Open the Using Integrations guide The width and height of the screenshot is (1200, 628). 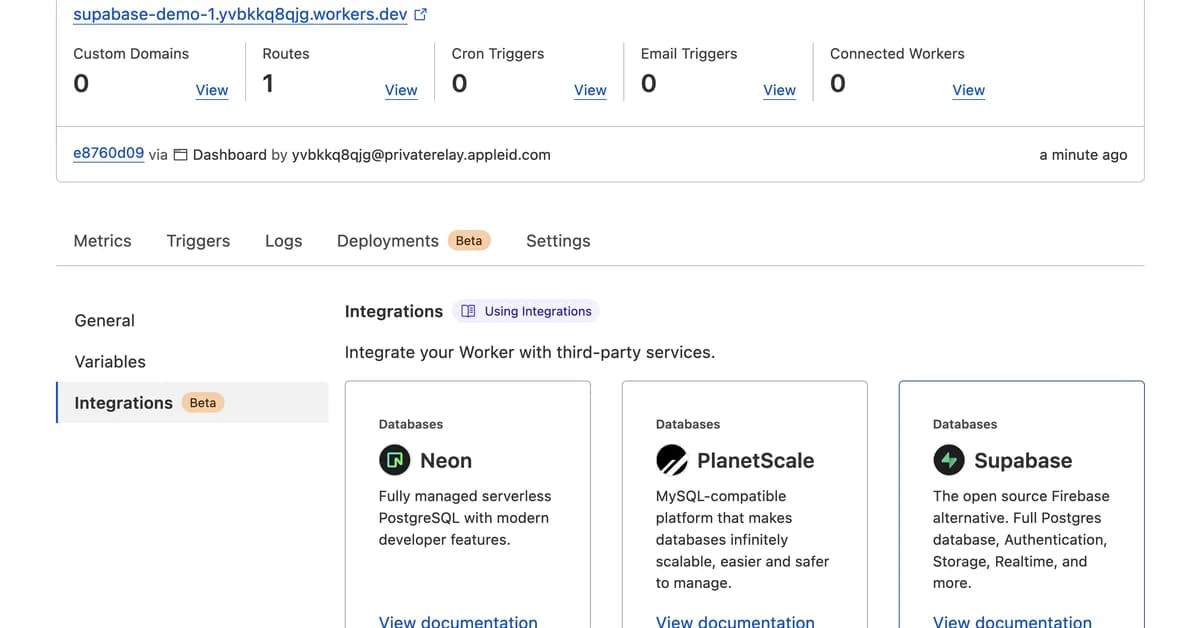pyautogui.click(x=525, y=311)
